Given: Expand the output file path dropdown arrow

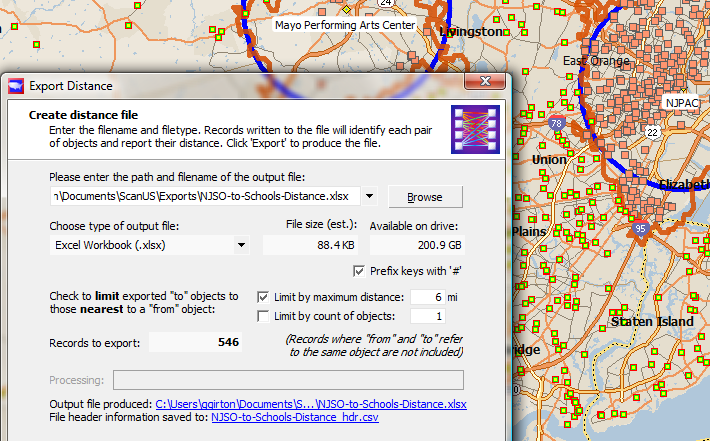Looking at the screenshot, I should pos(369,196).
